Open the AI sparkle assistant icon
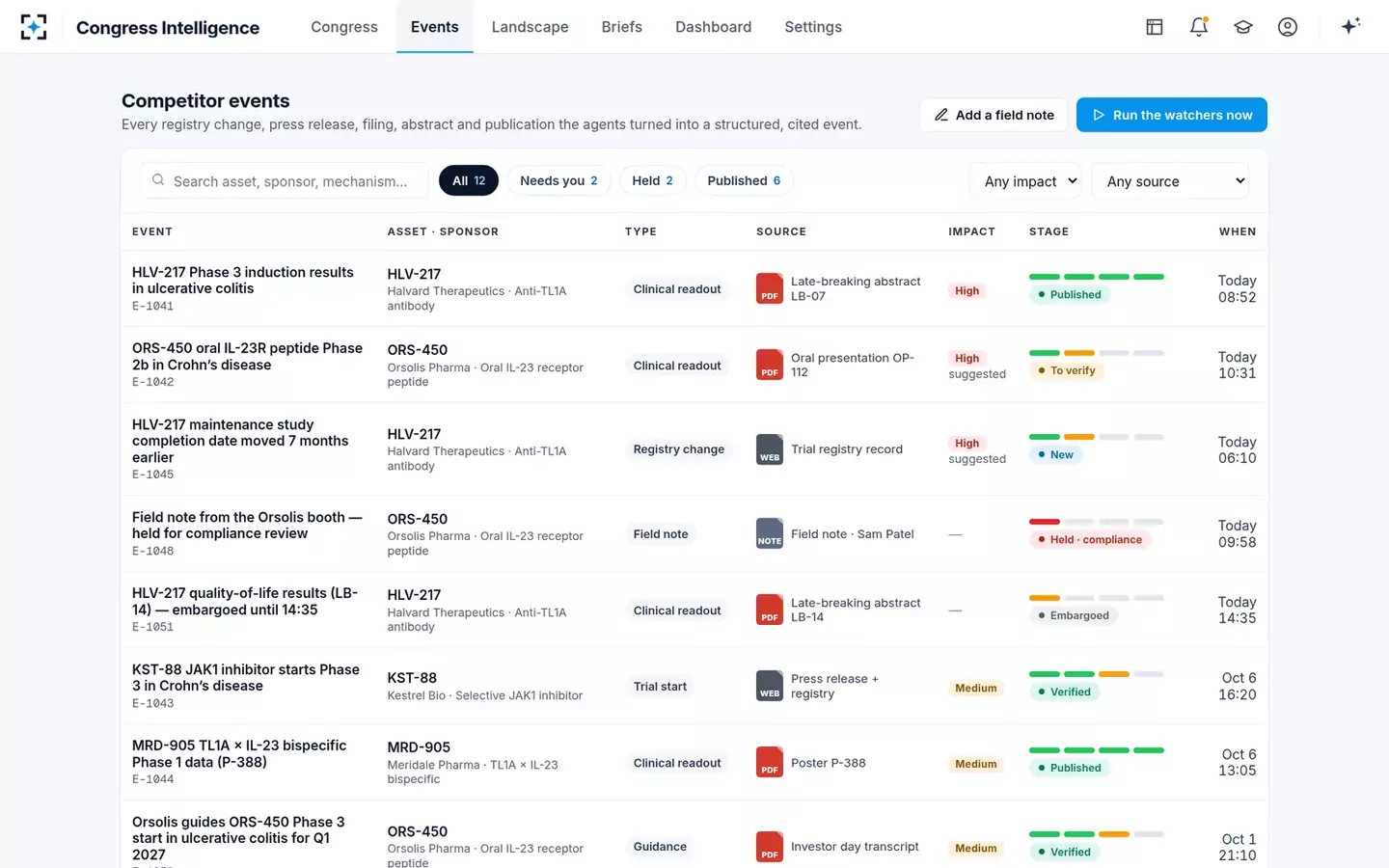This screenshot has height=868, width=1389. (x=1350, y=26)
